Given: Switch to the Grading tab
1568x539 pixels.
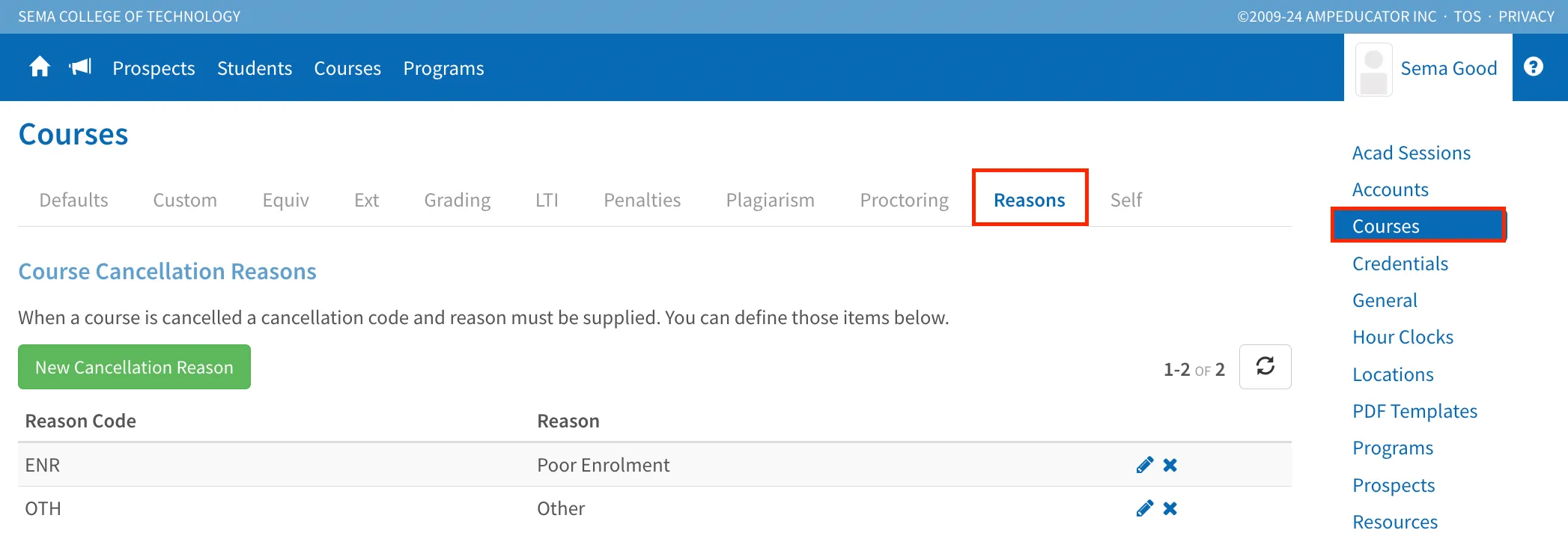Looking at the screenshot, I should coord(458,200).
